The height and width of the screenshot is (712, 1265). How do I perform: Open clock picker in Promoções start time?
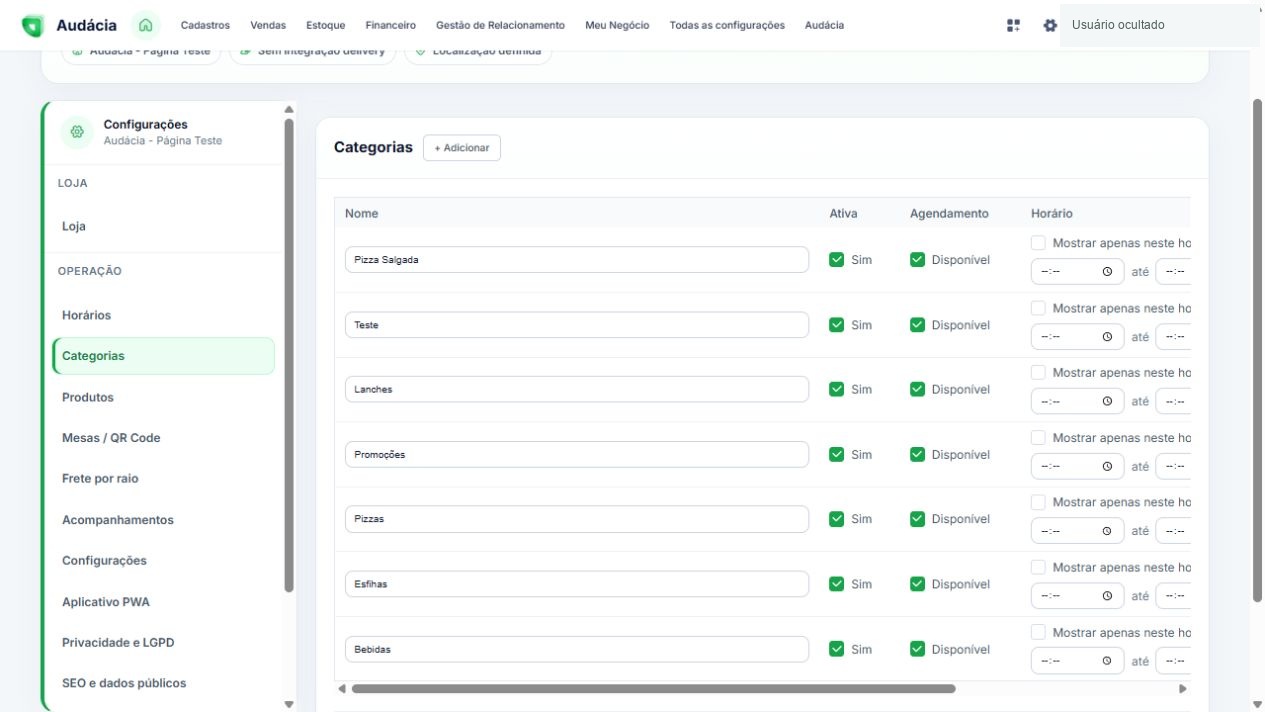point(1107,466)
